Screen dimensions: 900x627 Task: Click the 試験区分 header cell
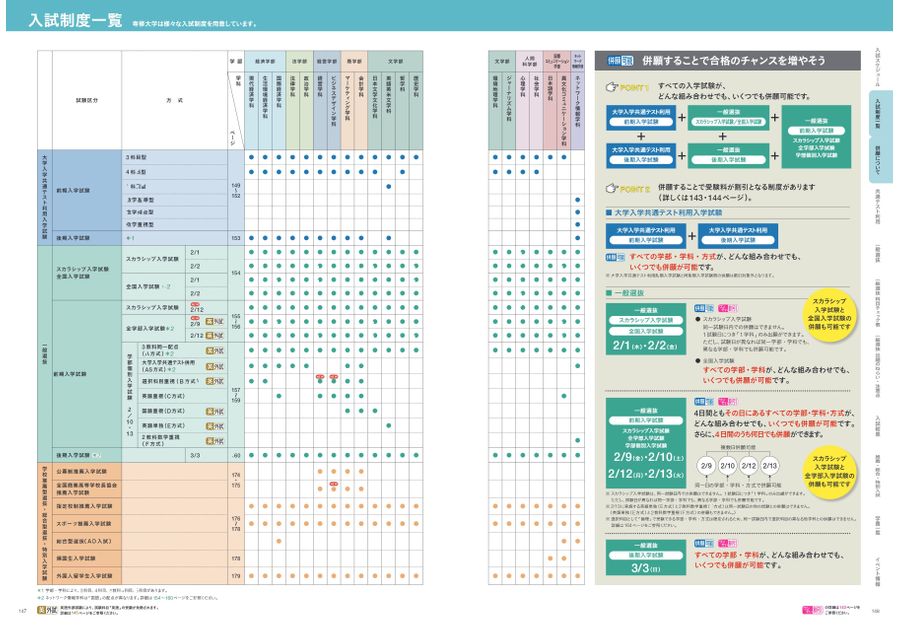point(87,100)
